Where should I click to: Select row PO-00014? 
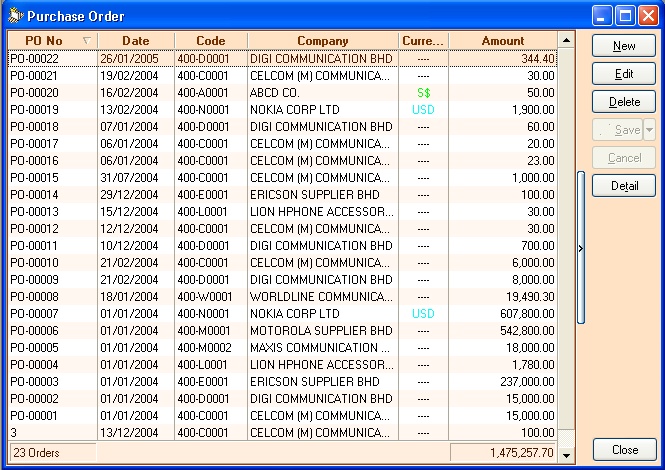pyautogui.click(x=282, y=194)
